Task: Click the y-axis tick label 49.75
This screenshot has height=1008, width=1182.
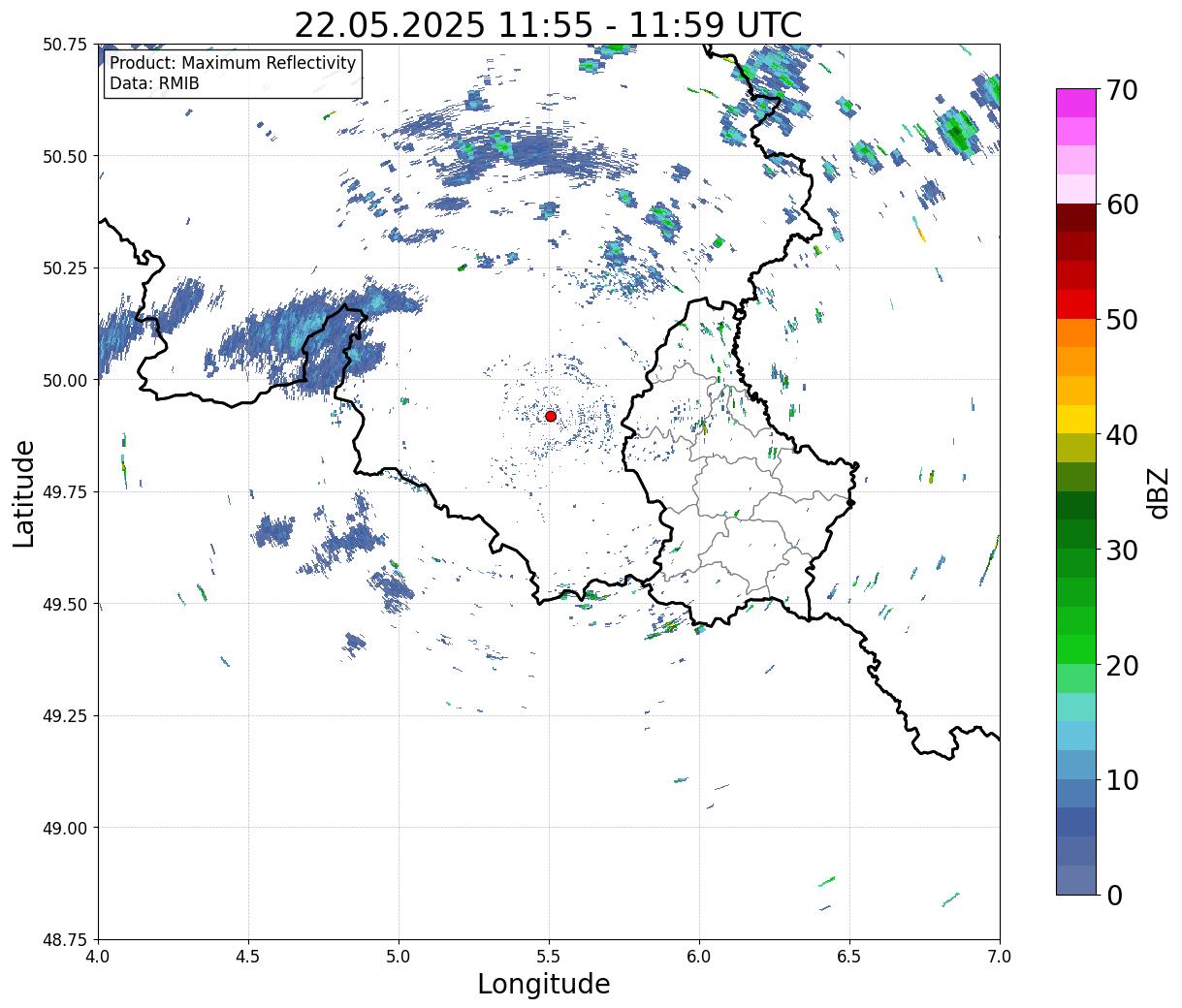Action: coord(65,492)
